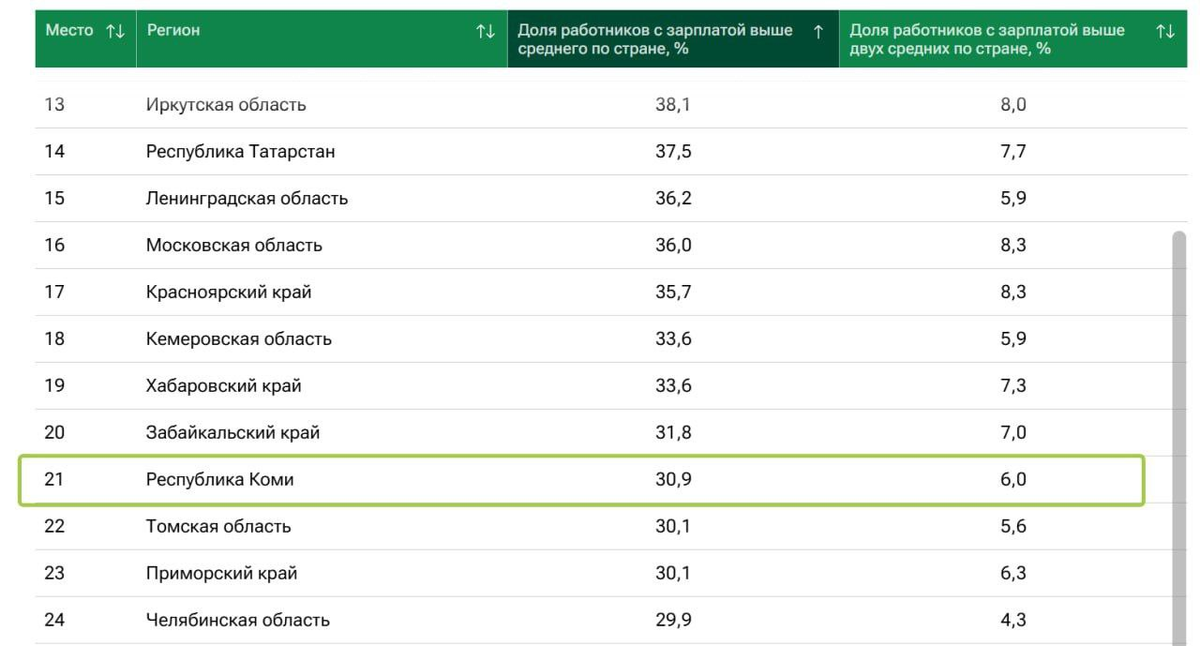Click the Иркутская область region name
This screenshot has width=1200, height=646.
226,105
